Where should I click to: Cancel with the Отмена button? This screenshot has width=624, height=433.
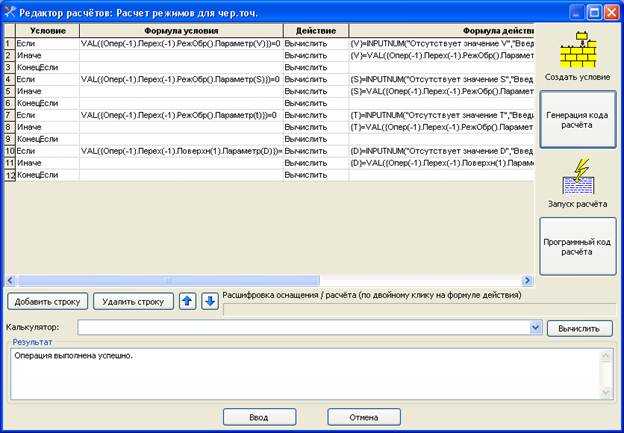pos(364,417)
